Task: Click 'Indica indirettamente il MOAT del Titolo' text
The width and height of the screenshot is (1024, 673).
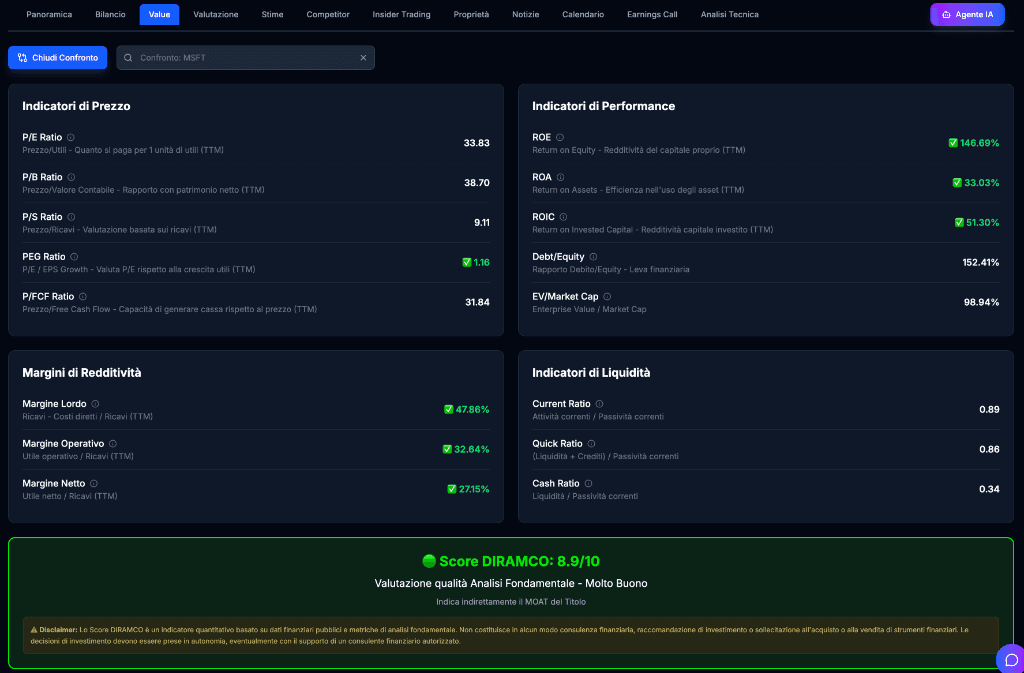Action: 511,601
